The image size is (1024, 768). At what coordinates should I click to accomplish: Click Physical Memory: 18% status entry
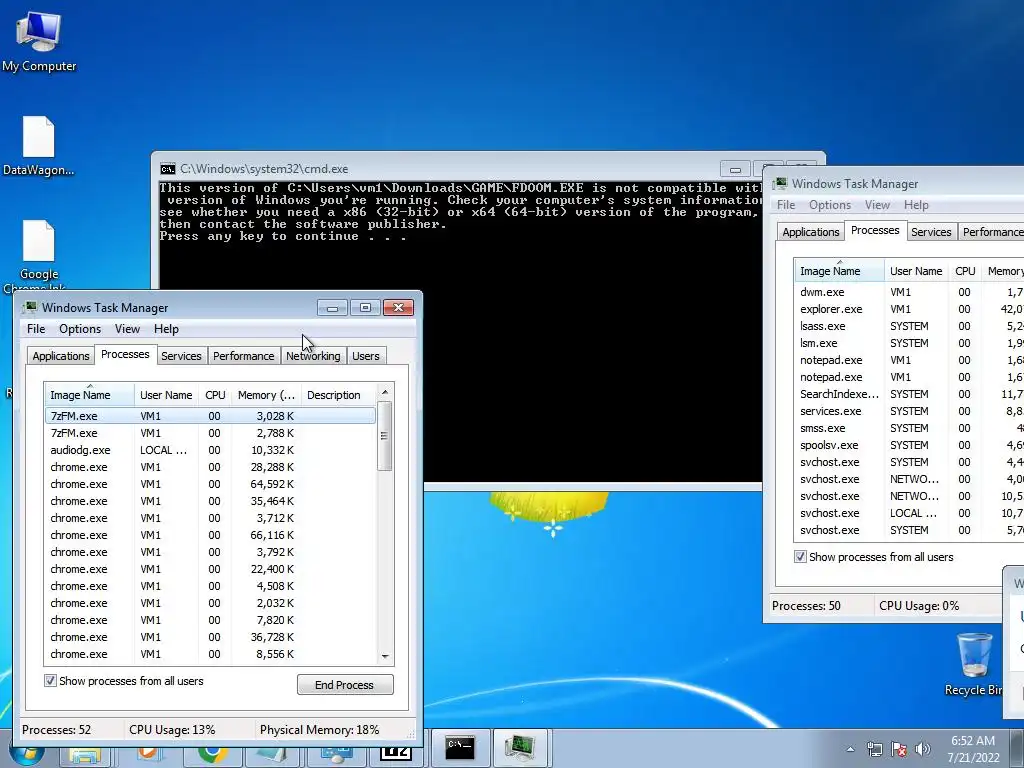(x=319, y=729)
